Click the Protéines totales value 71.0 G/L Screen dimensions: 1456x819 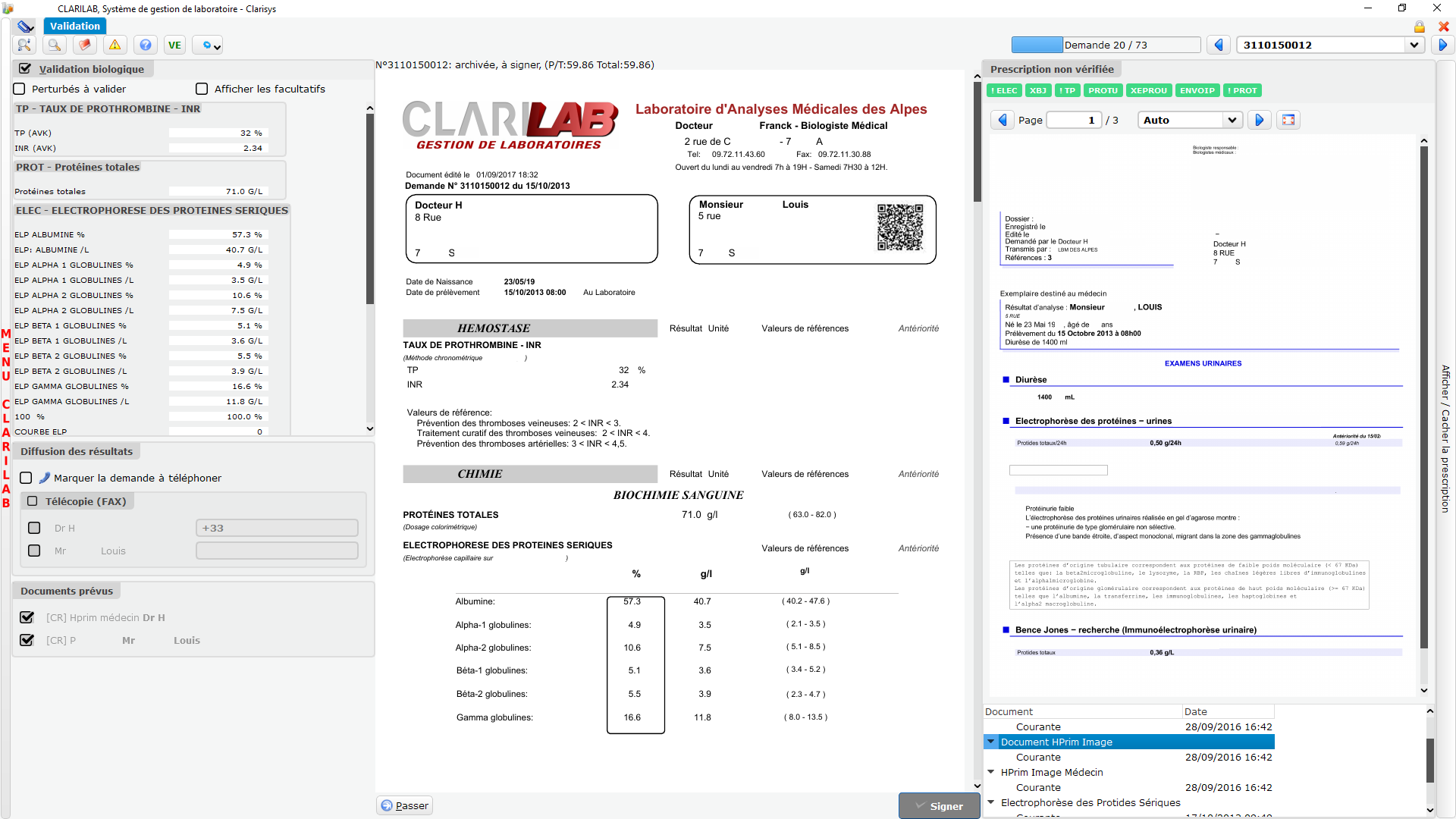click(x=217, y=191)
